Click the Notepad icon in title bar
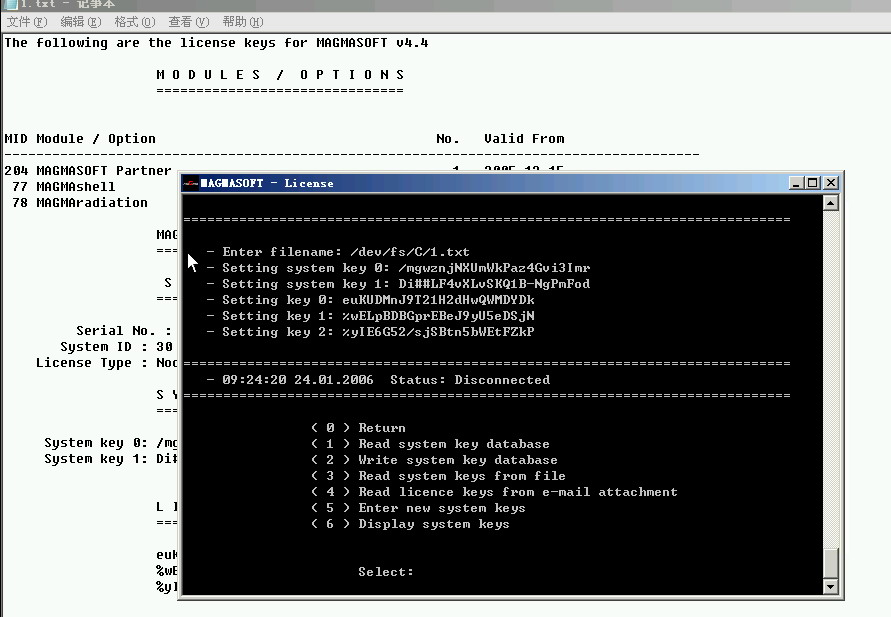The height and width of the screenshot is (617, 891). 10,5
